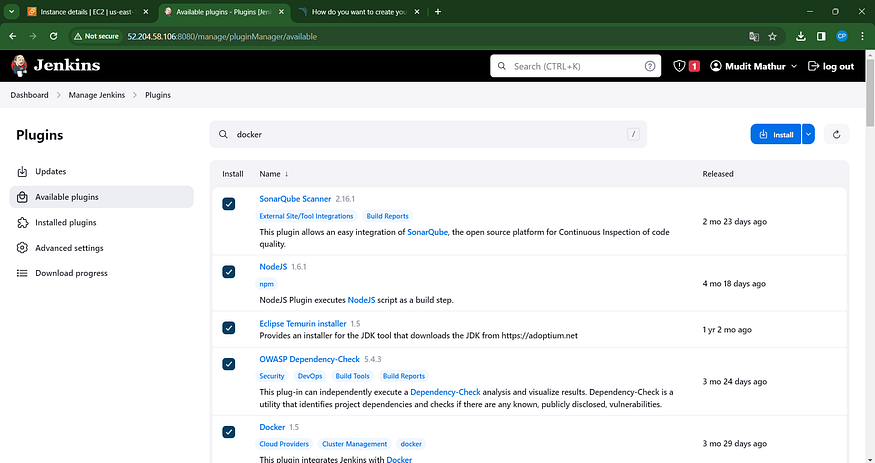Click the Cloud Providers tag

tap(284, 444)
